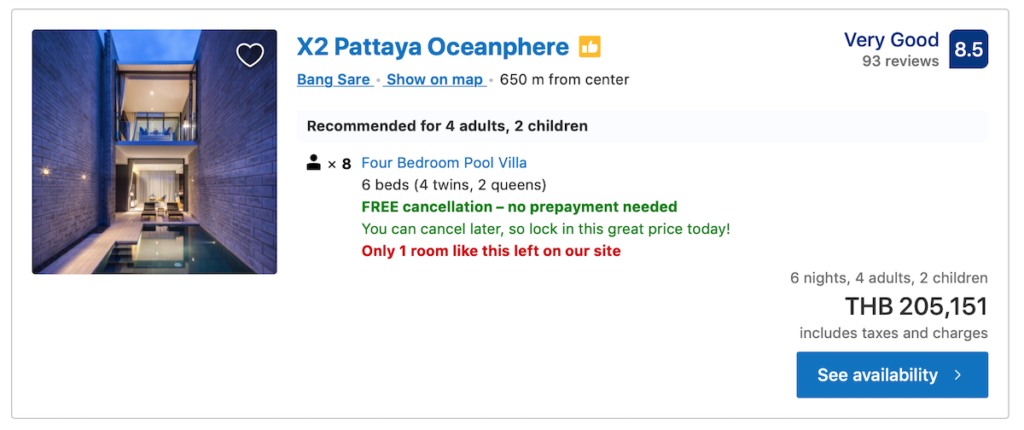Click the Very Good rating label
Image resolution: width=1024 pixels, height=430 pixels.
891,40
